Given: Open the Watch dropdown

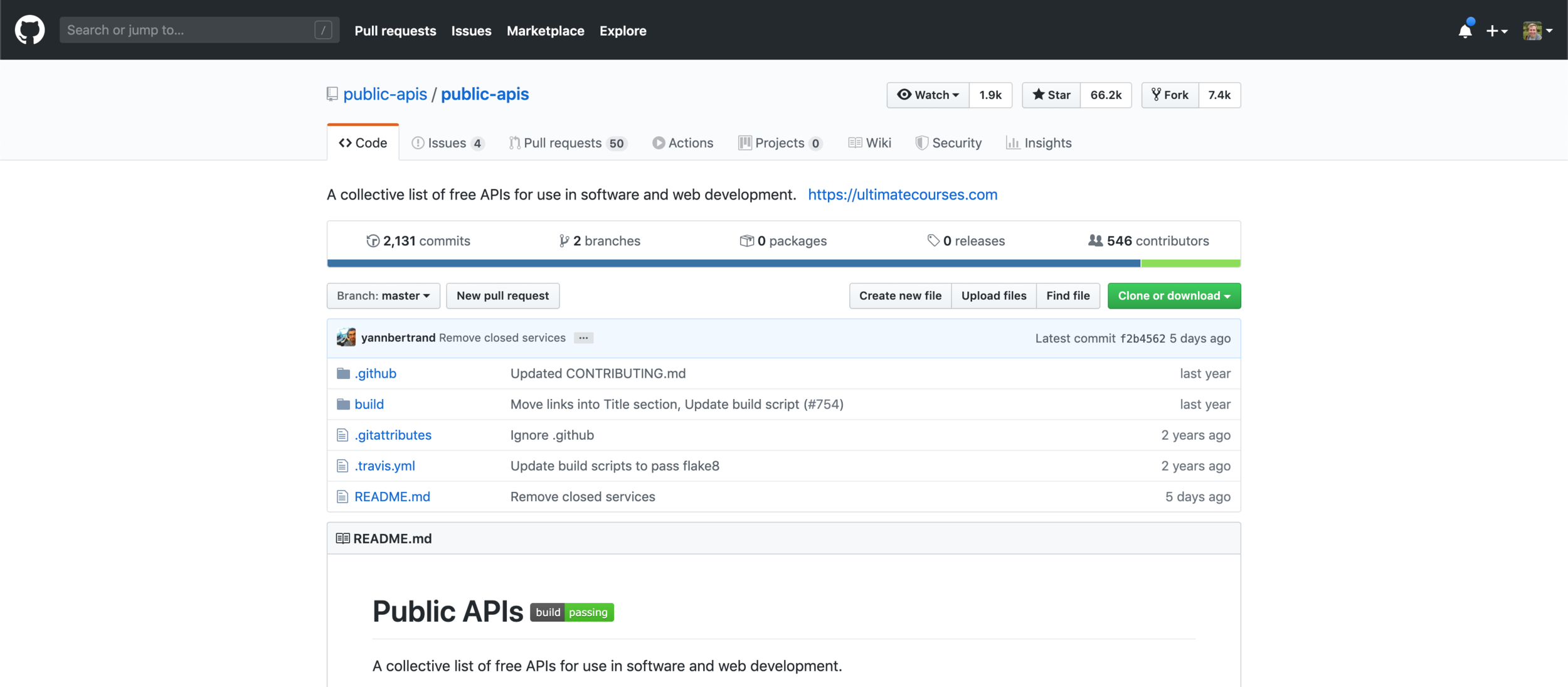Looking at the screenshot, I should click(x=928, y=95).
